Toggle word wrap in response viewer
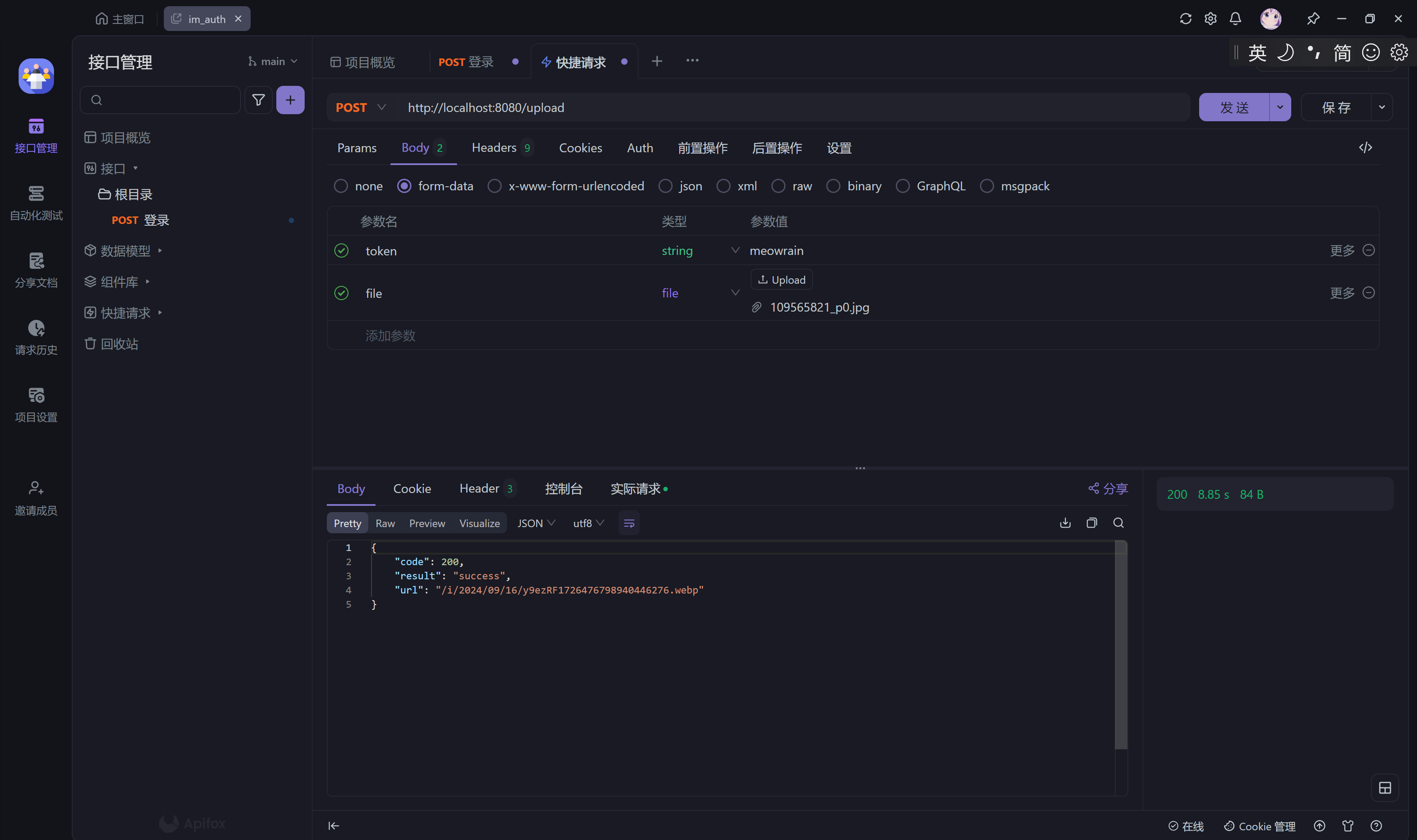The width and height of the screenshot is (1417, 840). click(x=629, y=523)
